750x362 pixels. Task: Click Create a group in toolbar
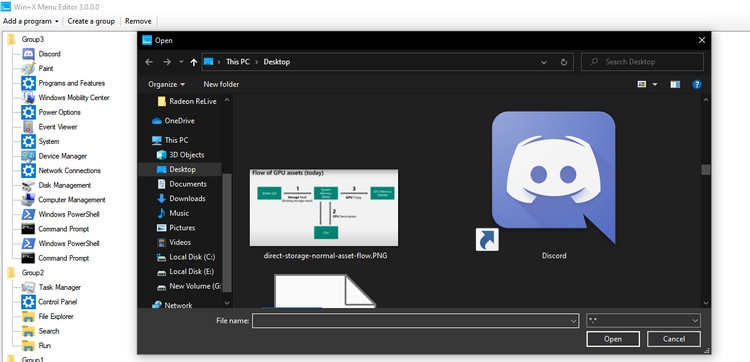point(91,21)
